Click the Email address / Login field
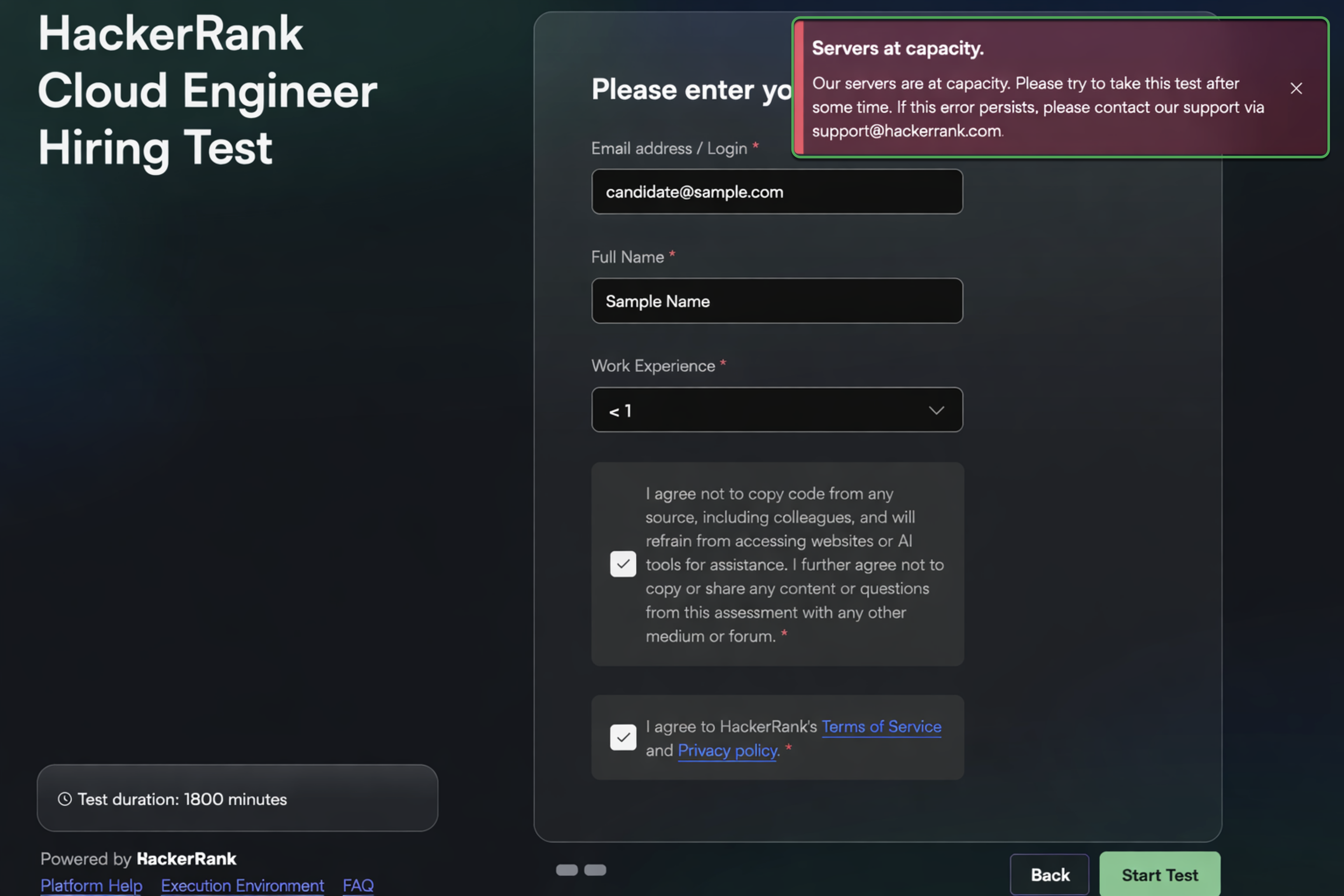Screen dimensions: 1344x896 pos(777,192)
